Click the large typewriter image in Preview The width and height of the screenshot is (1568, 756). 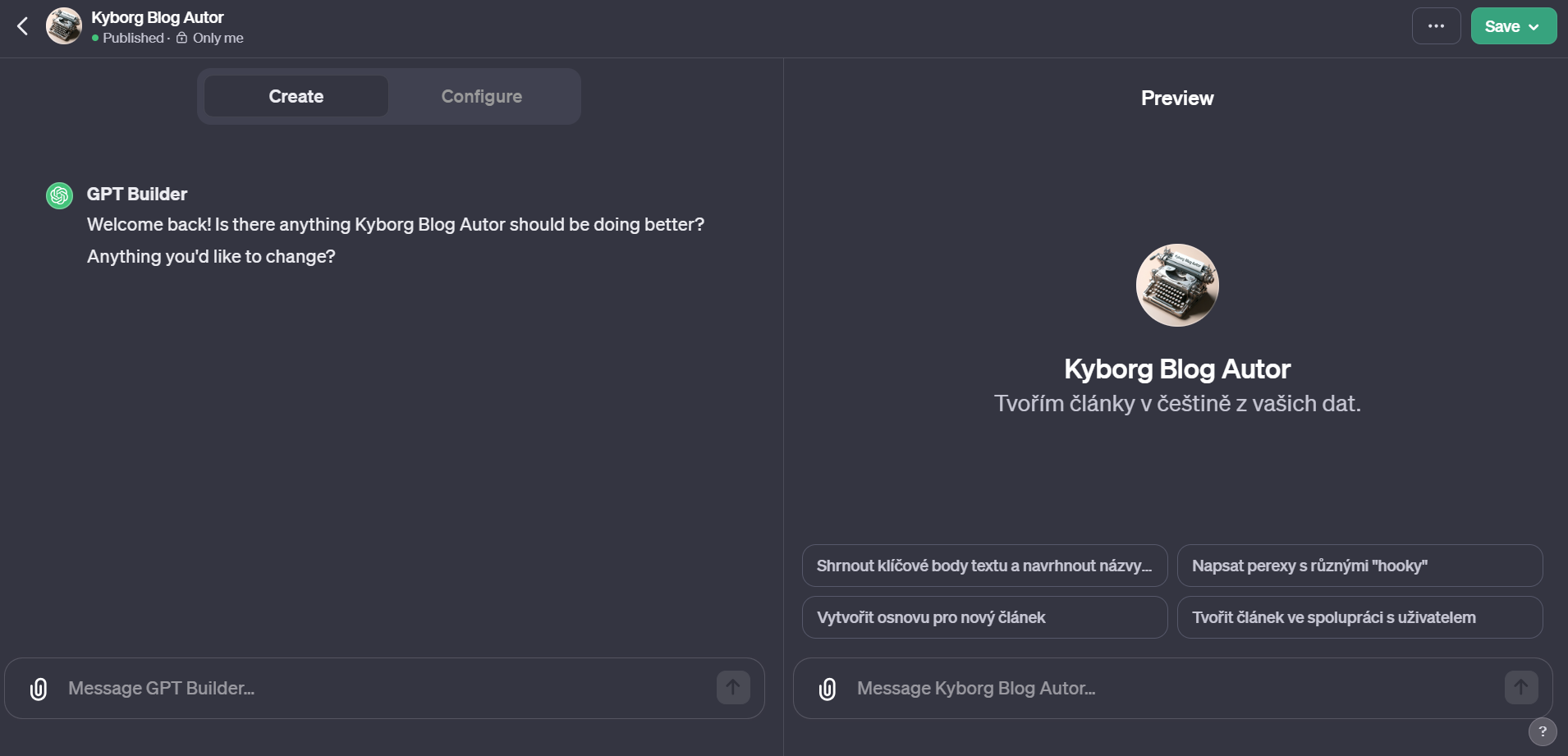(x=1177, y=285)
